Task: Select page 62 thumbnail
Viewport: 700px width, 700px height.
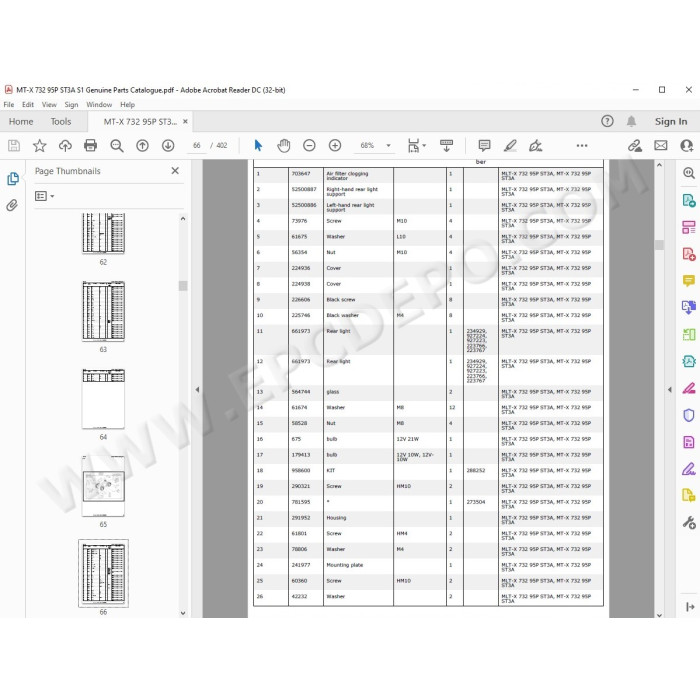Action: tap(103, 233)
